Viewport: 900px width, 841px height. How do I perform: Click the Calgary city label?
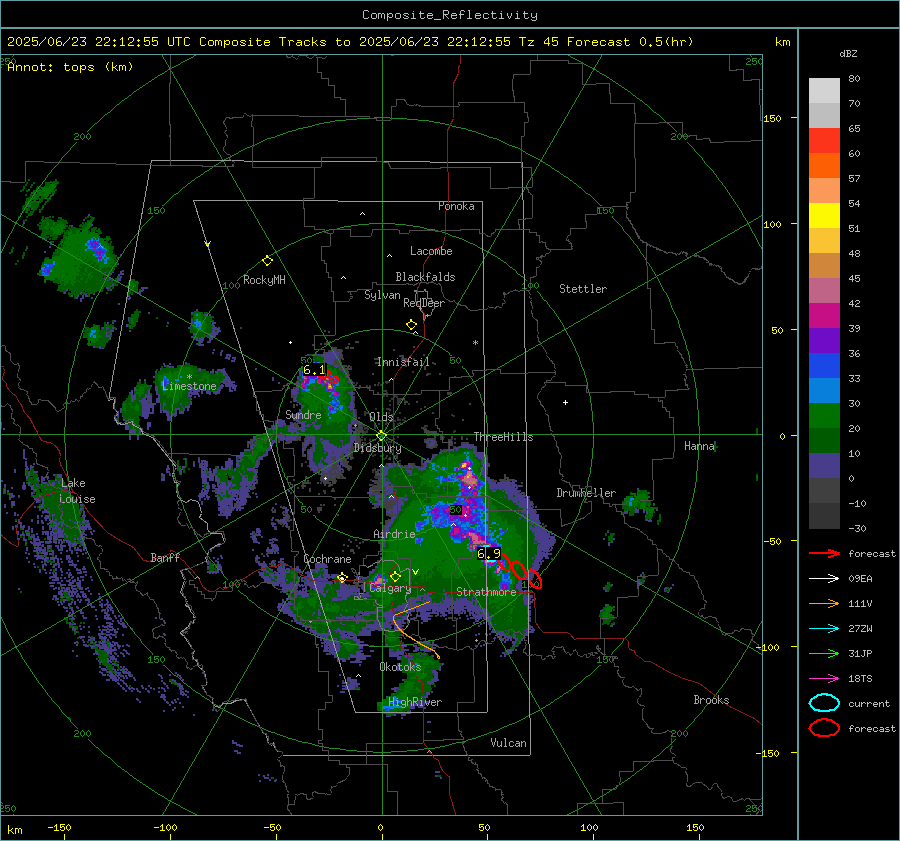(x=390, y=588)
